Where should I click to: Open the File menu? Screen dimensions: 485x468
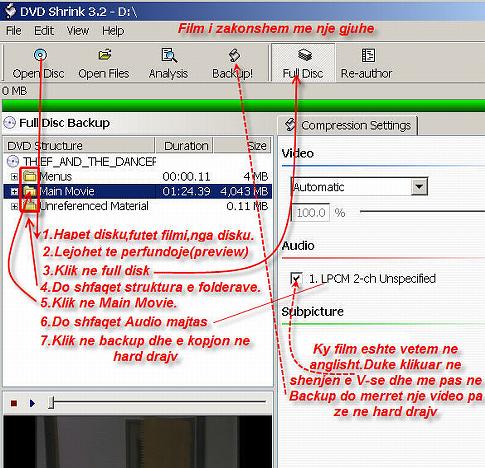coord(14,31)
